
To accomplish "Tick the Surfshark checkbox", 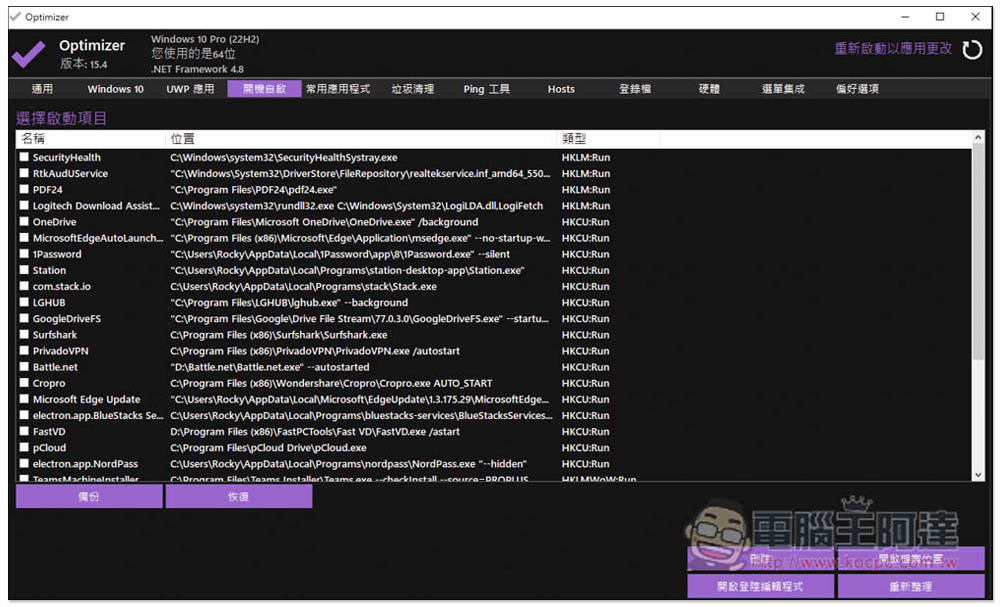I will tap(24, 335).
